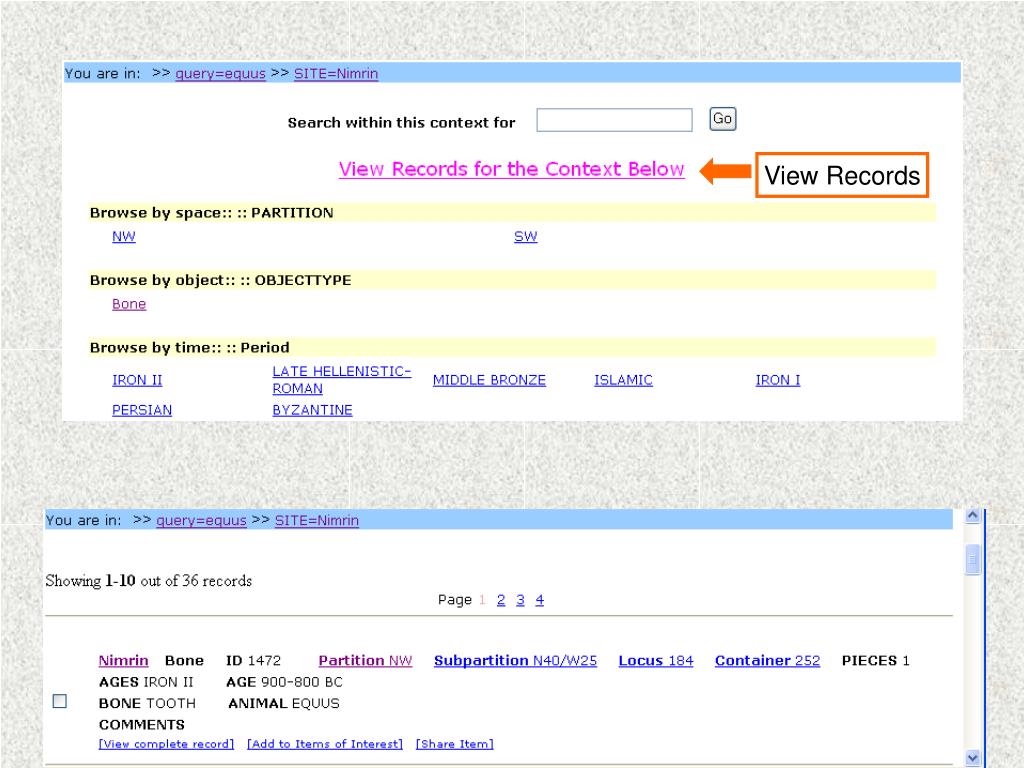This screenshot has height=768, width=1024.
Task: Click the 'Browse by time:: :: Period' heading
Action: pyautogui.click(x=189, y=347)
